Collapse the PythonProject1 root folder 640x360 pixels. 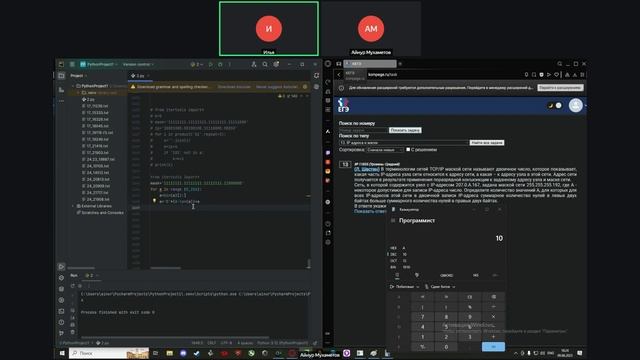(73, 86)
